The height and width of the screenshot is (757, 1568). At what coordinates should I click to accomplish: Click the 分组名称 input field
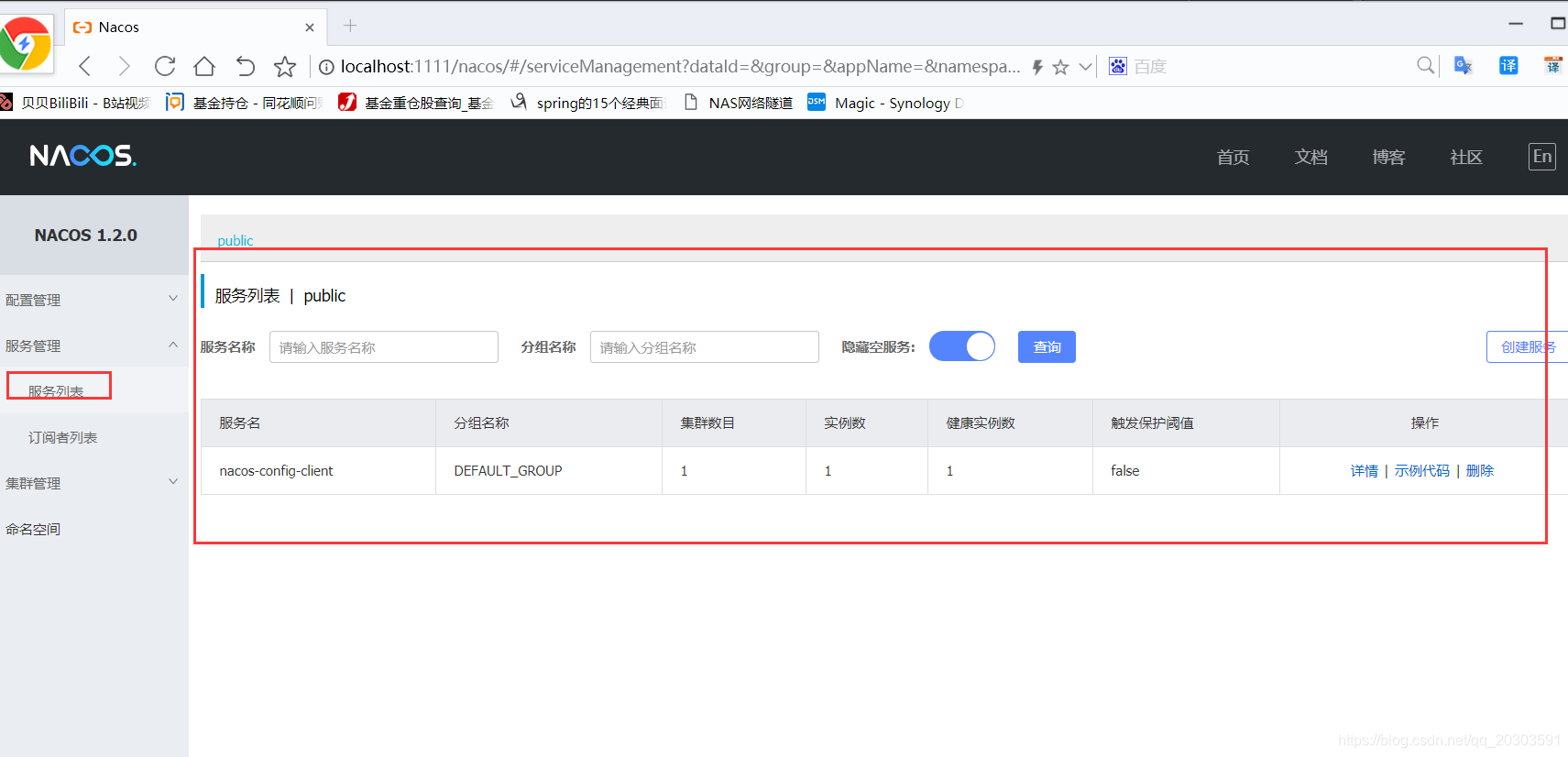705,347
